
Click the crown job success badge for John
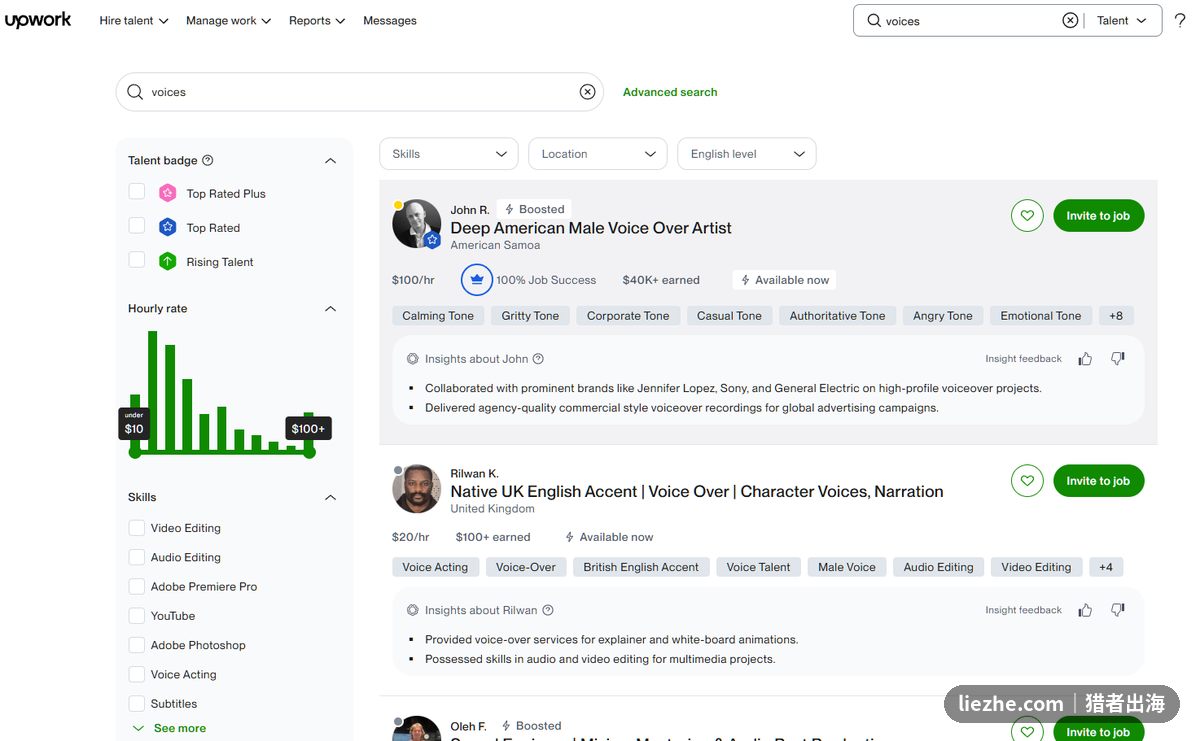[x=477, y=280]
